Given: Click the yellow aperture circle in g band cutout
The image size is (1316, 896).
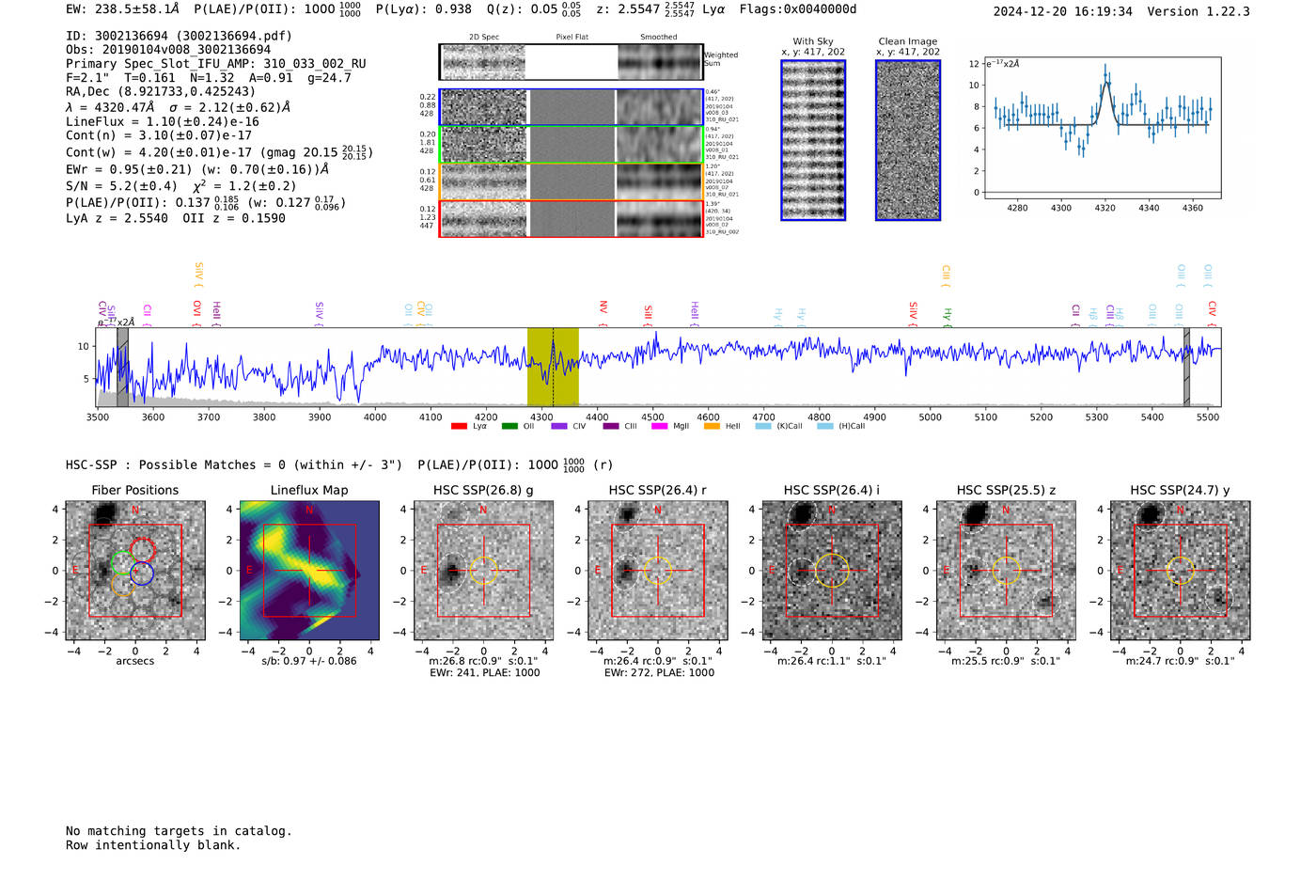Looking at the screenshot, I should point(483,571).
